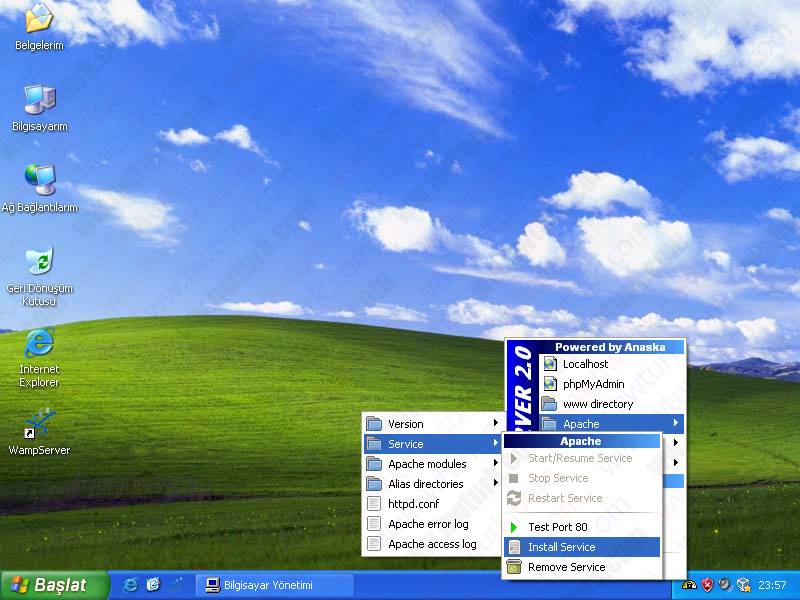Image resolution: width=800 pixels, height=600 pixels.
Task: Select Test Port 80 option
Action: 582,527
